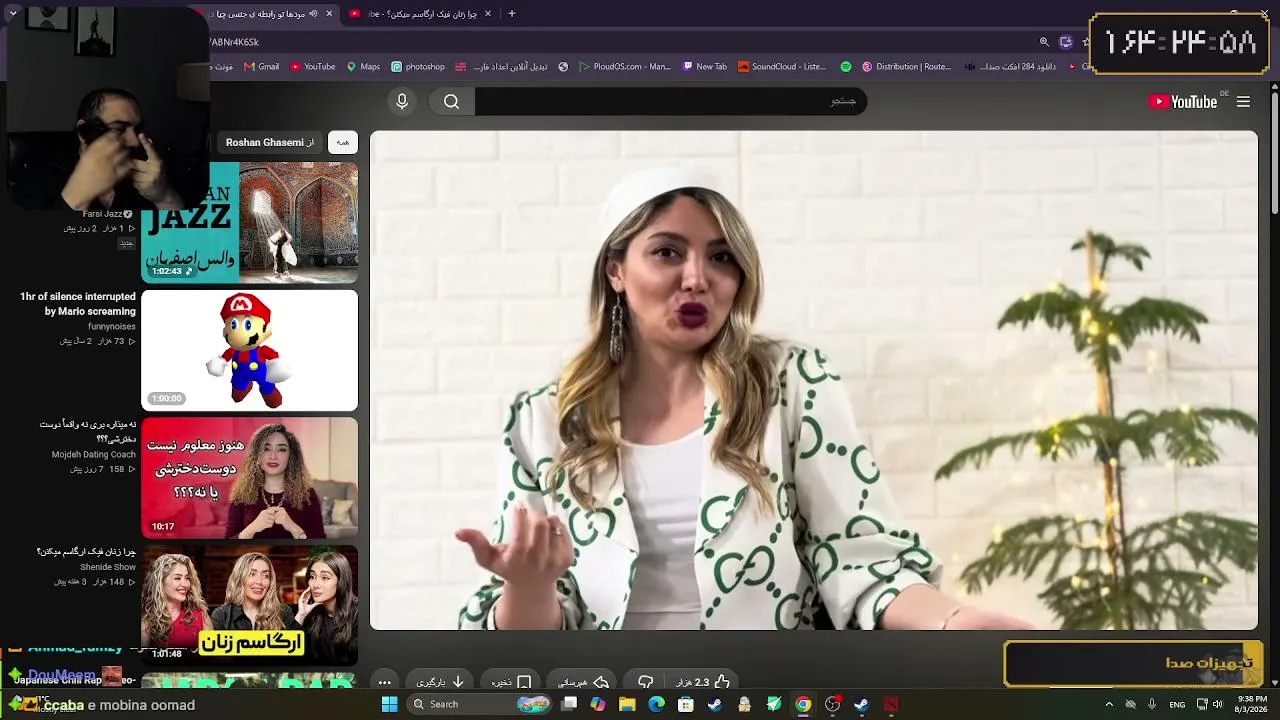Open the volume icon in system tray
The height and width of the screenshot is (720, 1280).
coord(1217,704)
